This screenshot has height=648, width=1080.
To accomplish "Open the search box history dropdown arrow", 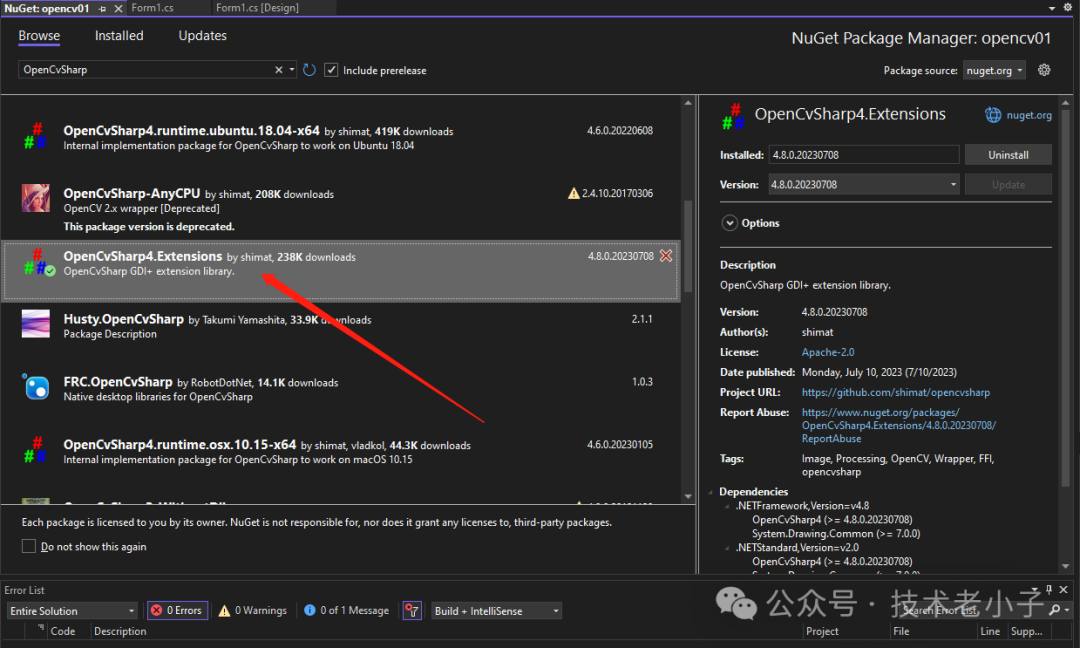I will point(292,70).
